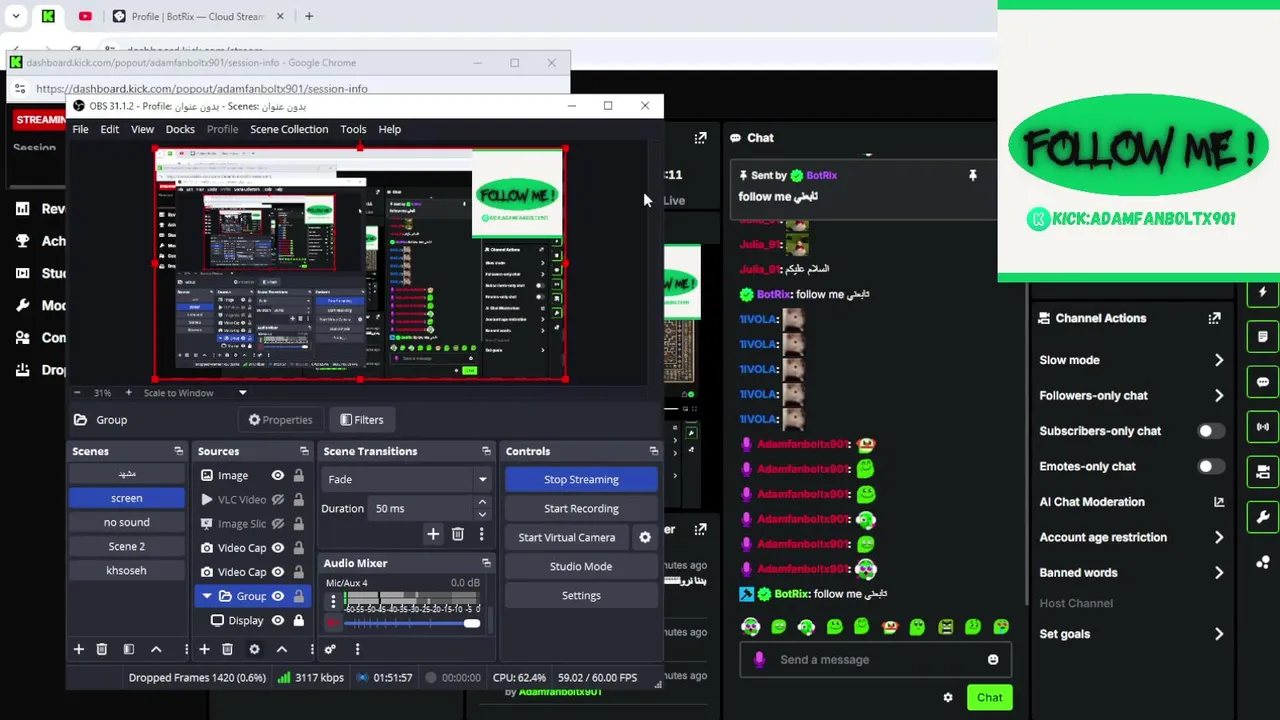Open source Filters button

(361, 420)
